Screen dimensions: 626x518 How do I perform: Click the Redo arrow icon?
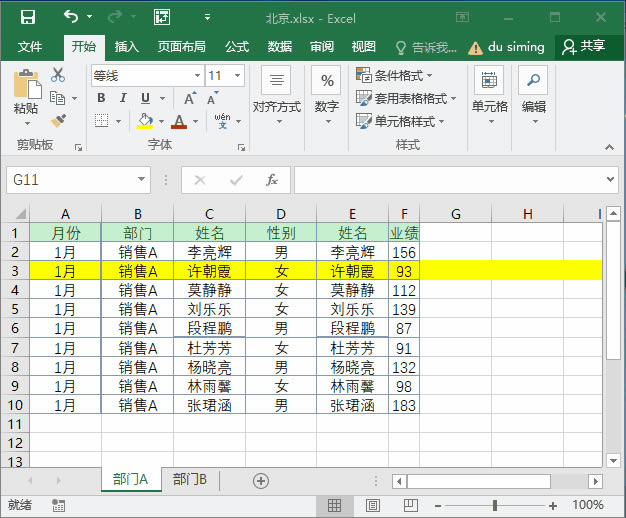pos(115,17)
